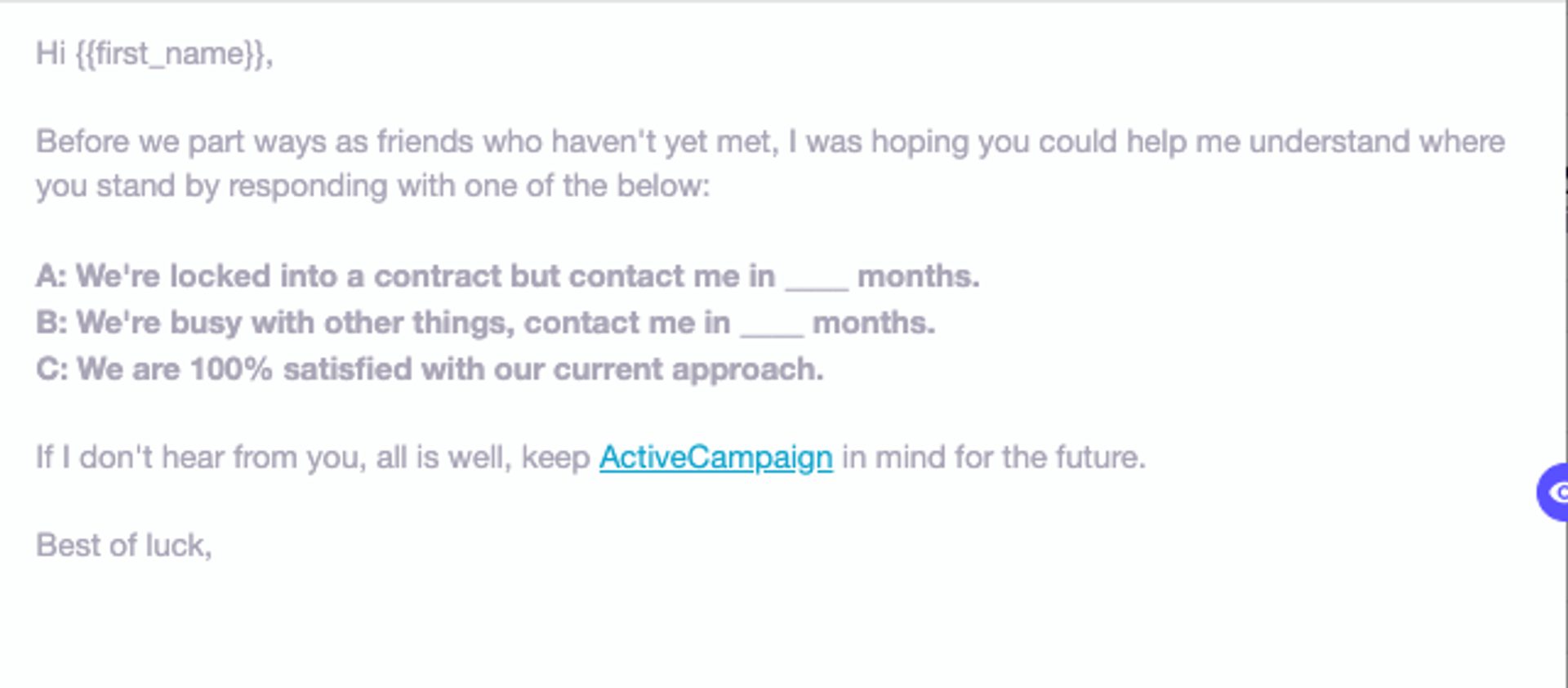Screen dimensions: 1568x688
Task: Click the blank underscore in option A
Action: (x=816, y=278)
